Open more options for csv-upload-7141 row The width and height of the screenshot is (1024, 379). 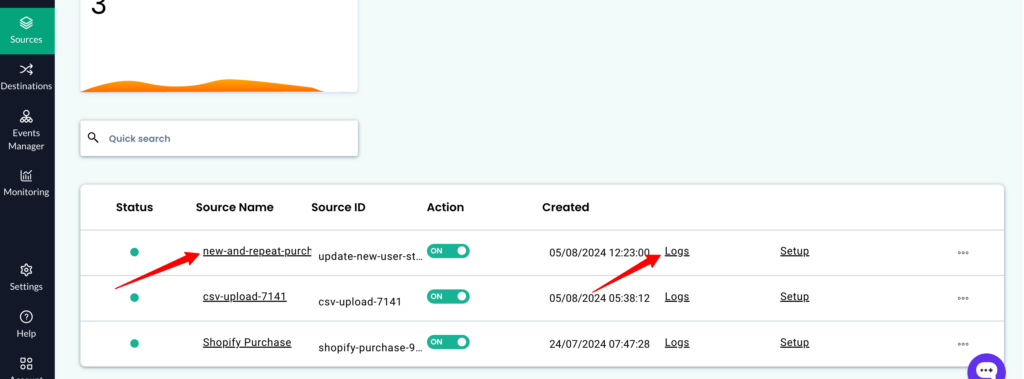(x=963, y=299)
